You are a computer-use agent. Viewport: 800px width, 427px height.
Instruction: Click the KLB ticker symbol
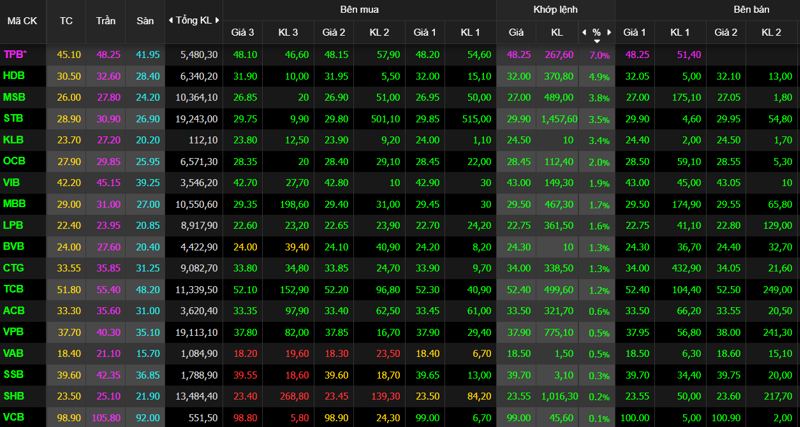13,139
